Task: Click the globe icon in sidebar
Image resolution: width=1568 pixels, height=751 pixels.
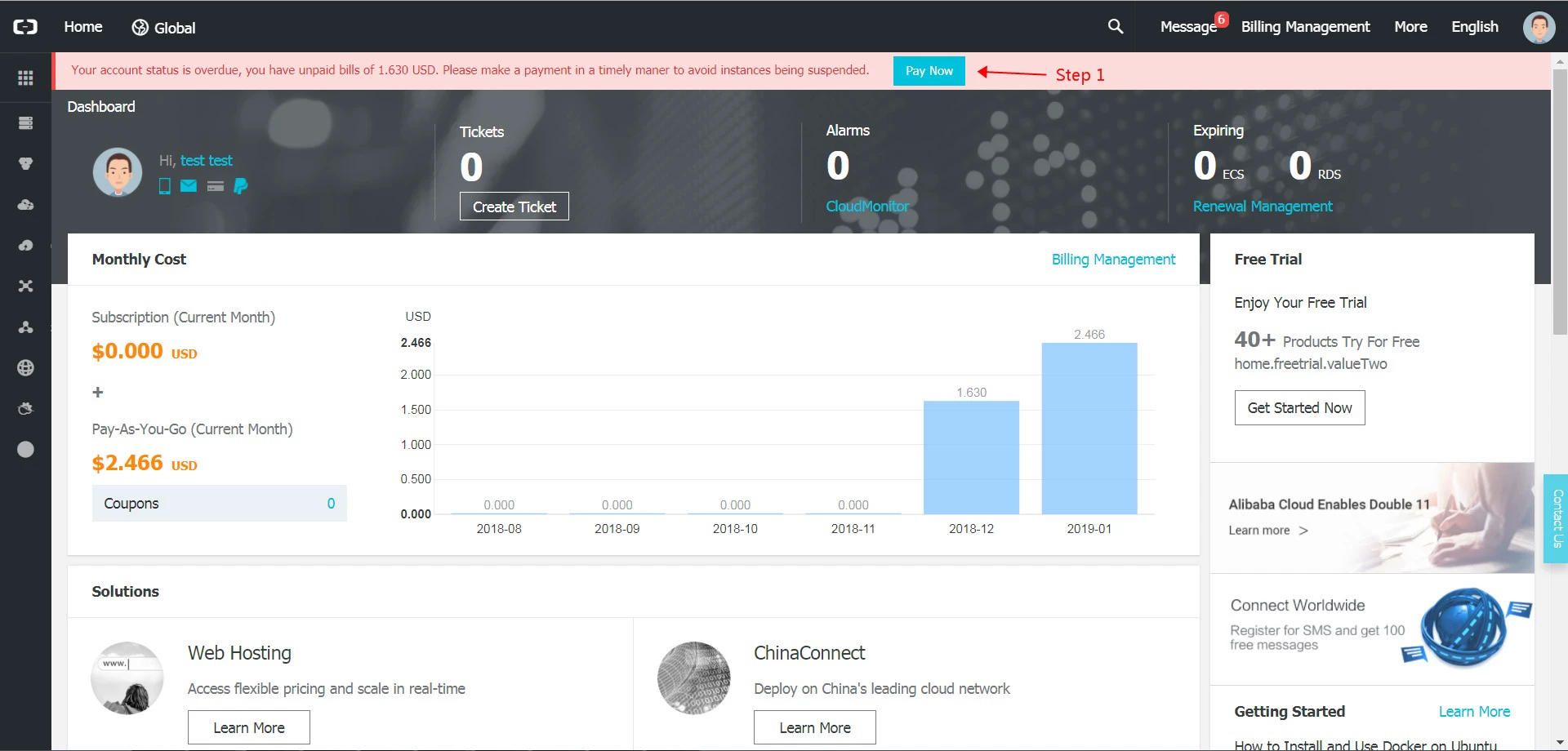Action: (25, 367)
